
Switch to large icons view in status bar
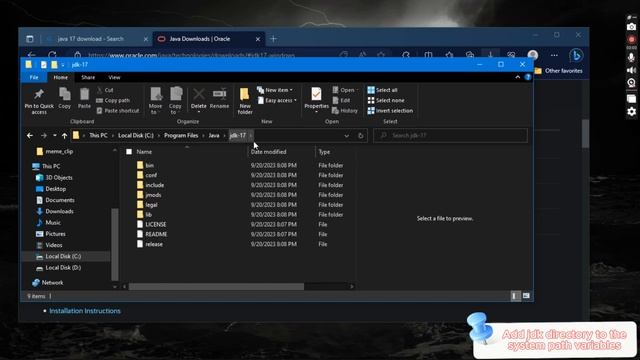point(526,296)
